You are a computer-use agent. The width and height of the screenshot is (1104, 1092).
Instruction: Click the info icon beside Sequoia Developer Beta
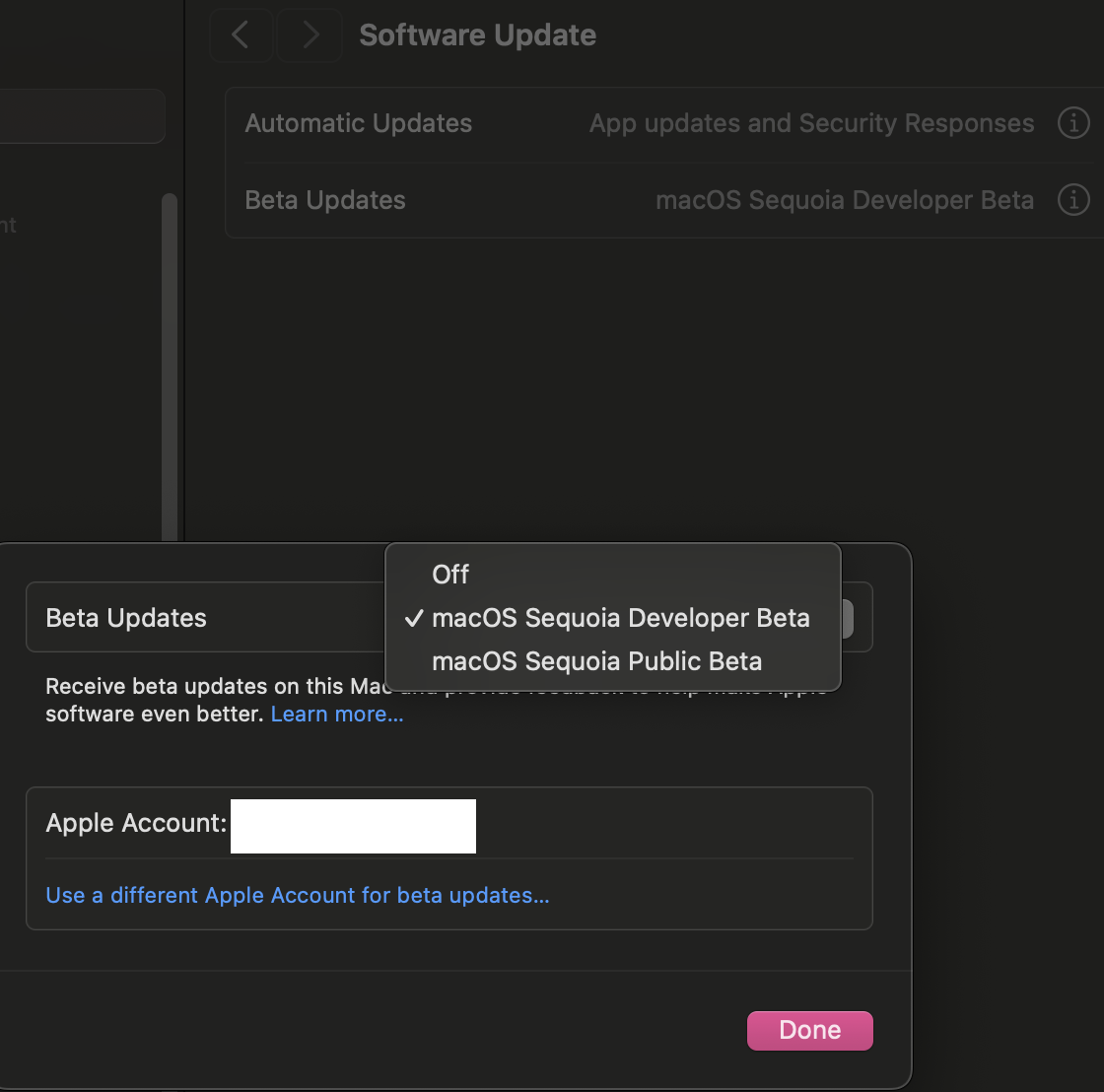[1072, 200]
